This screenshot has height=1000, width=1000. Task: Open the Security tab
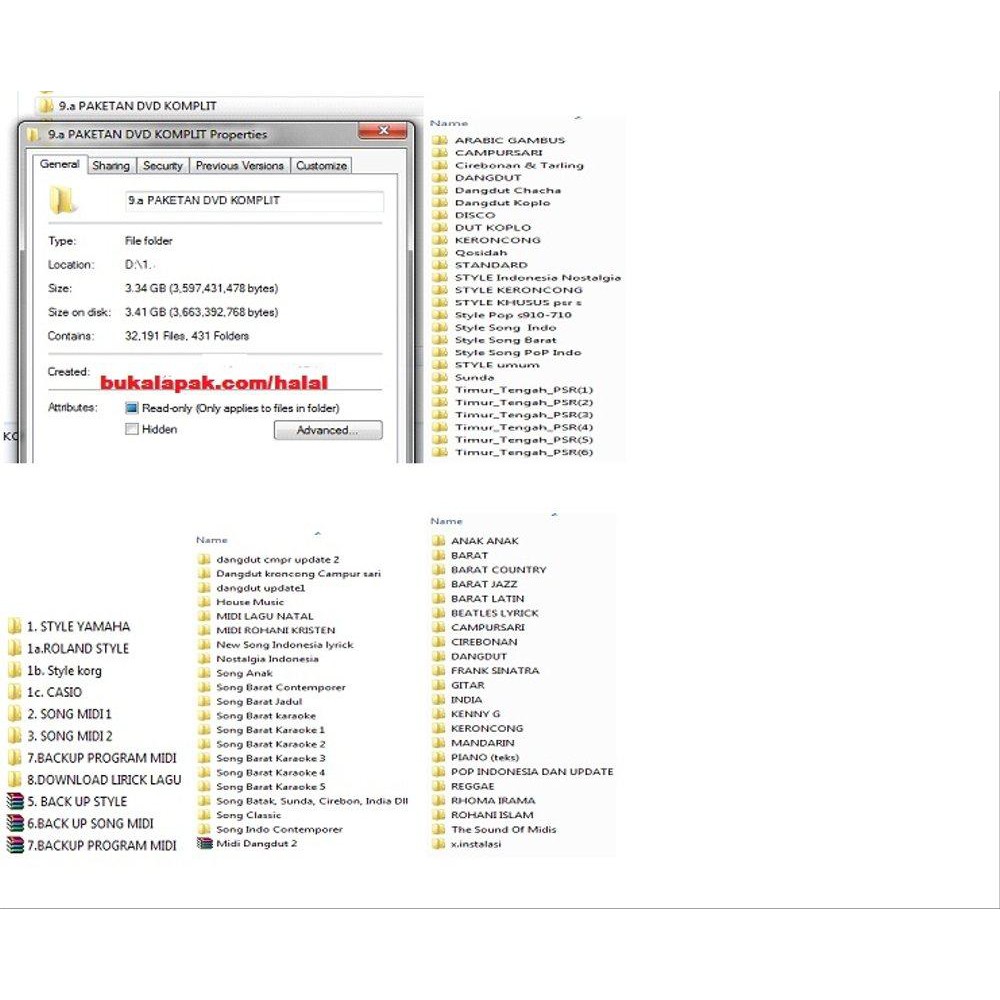[162, 166]
